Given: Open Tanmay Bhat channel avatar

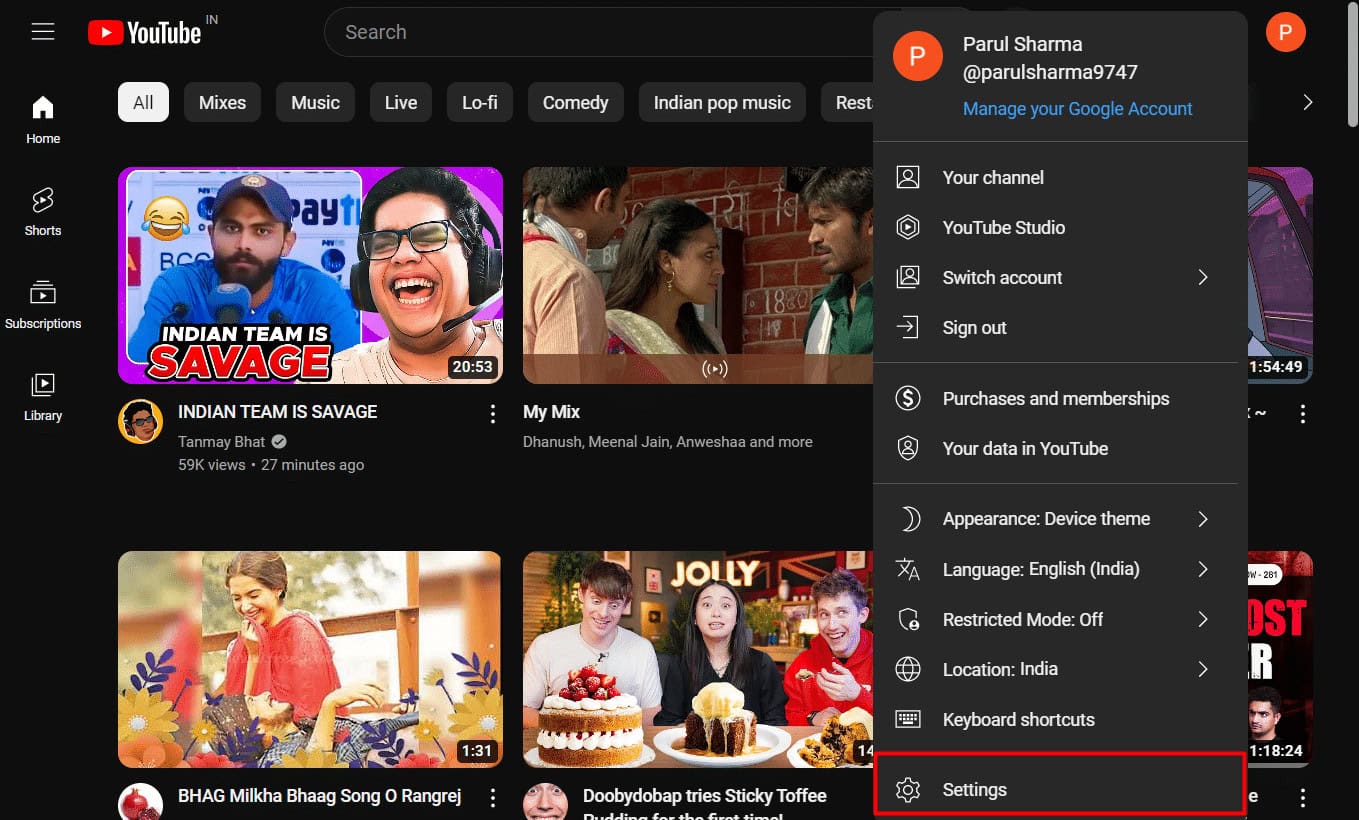Looking at the screenshot, I should (x=141, y=421).
